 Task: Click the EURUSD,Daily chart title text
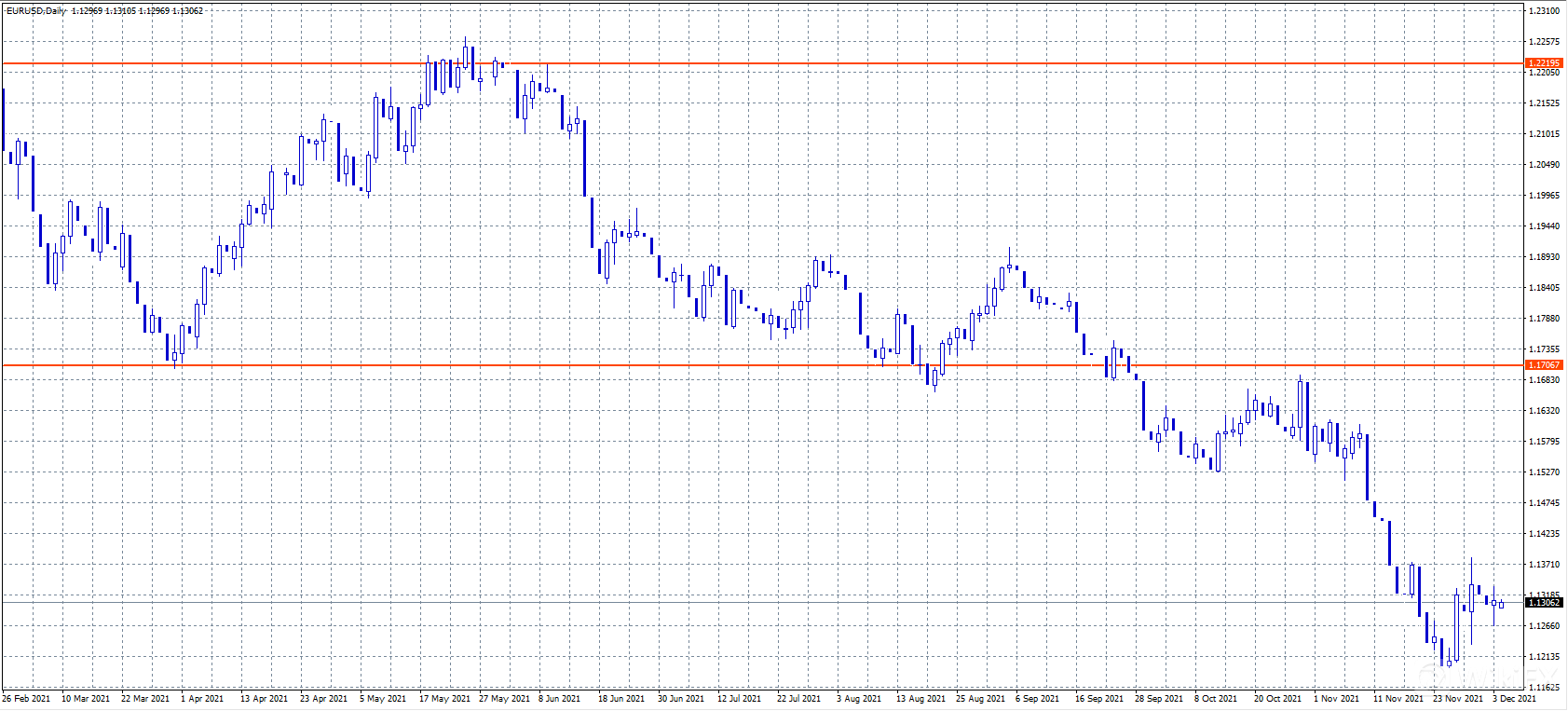click(x=36, y=11)
